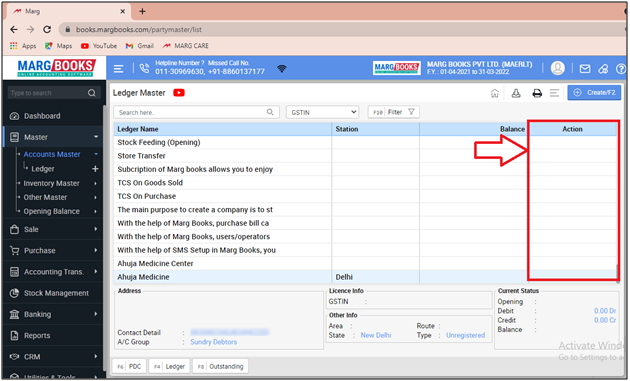Click the F4 Ledger button

coord(169,367)
